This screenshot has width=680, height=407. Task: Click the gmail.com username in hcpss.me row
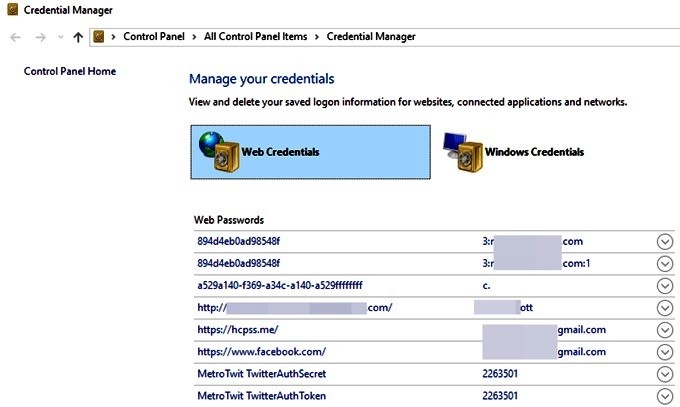(x=582, y=330)
